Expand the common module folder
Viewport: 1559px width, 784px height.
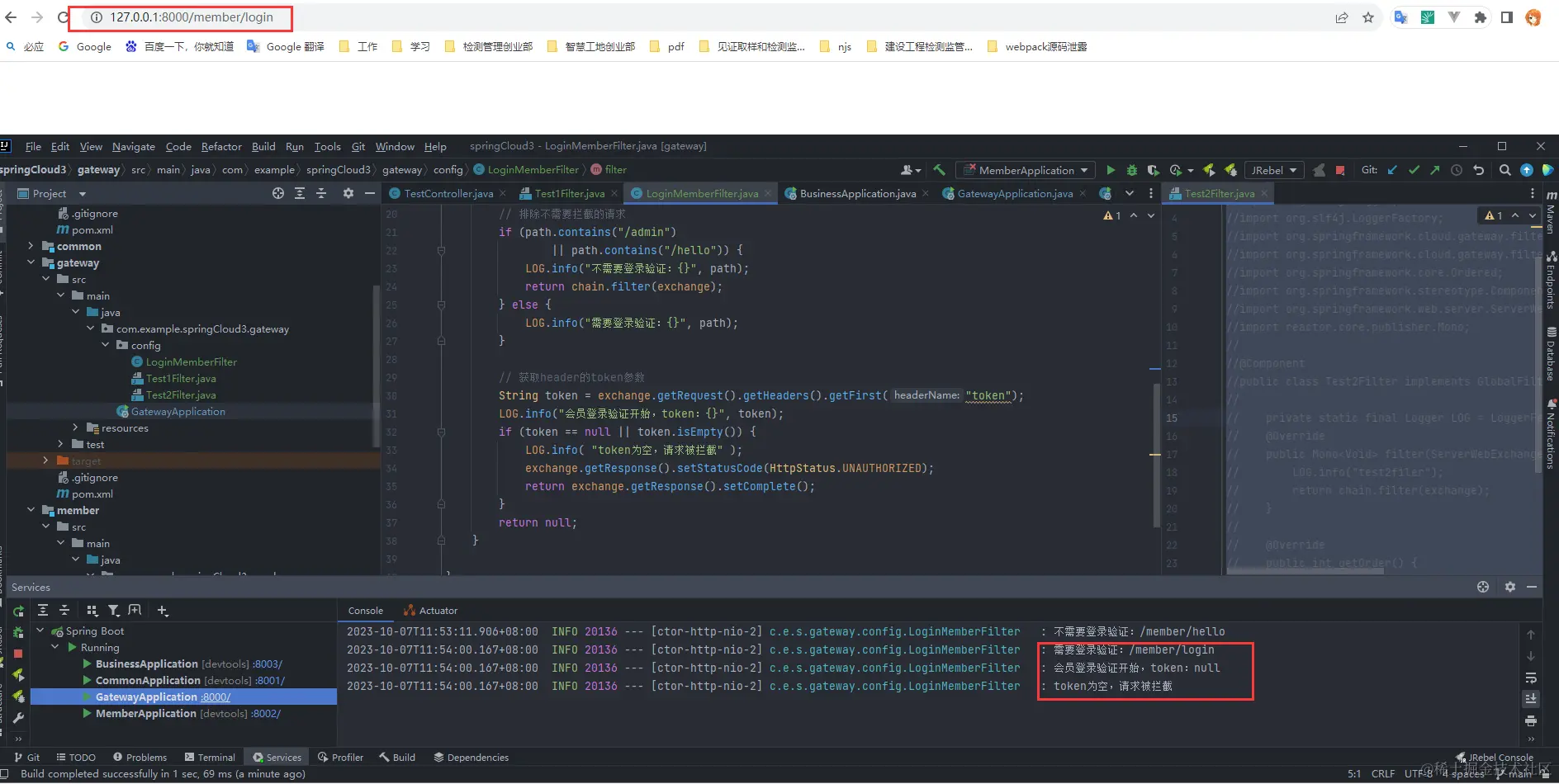[x=31, y=246]
